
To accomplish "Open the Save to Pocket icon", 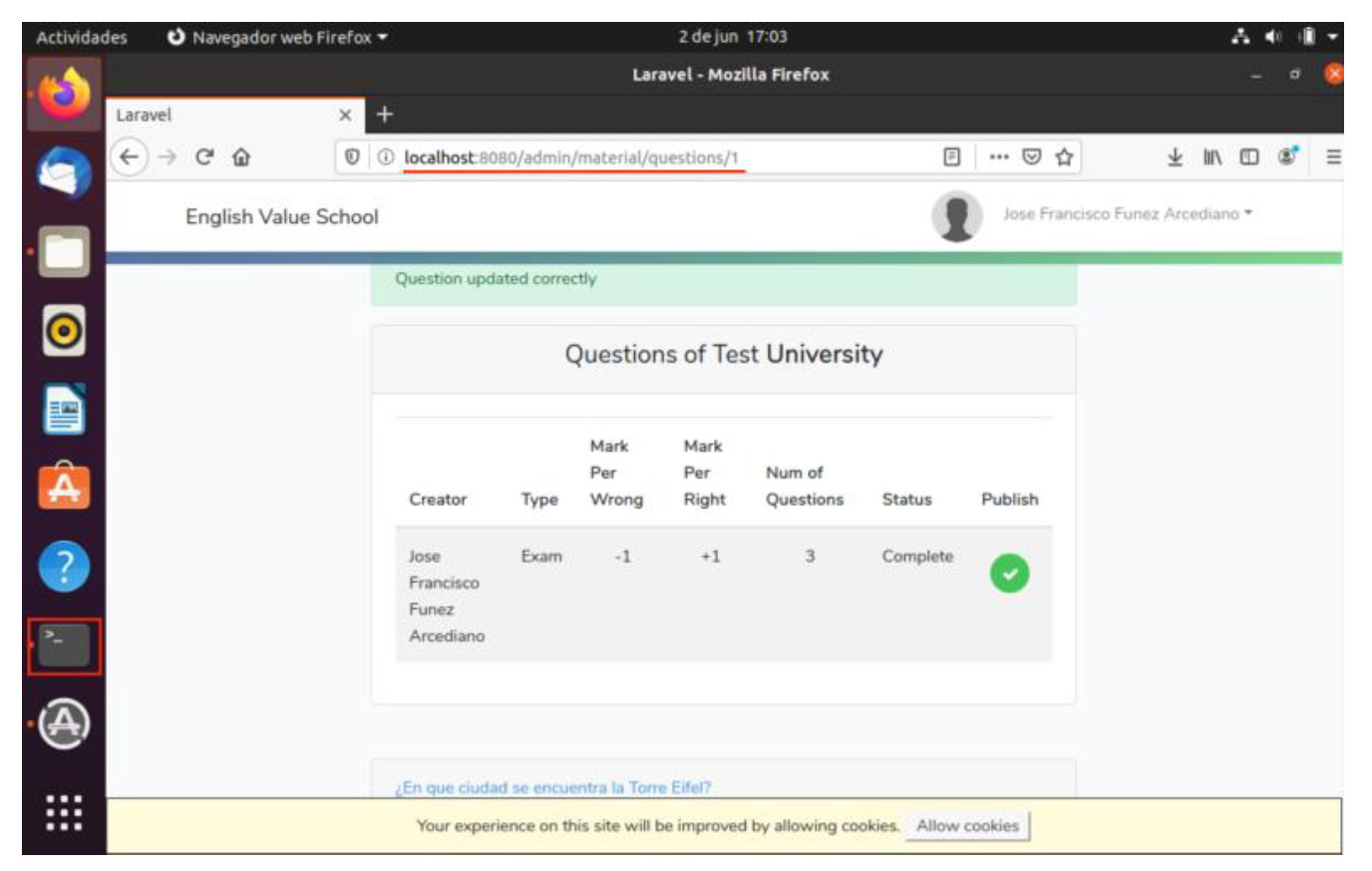I will coord(1032,157).
